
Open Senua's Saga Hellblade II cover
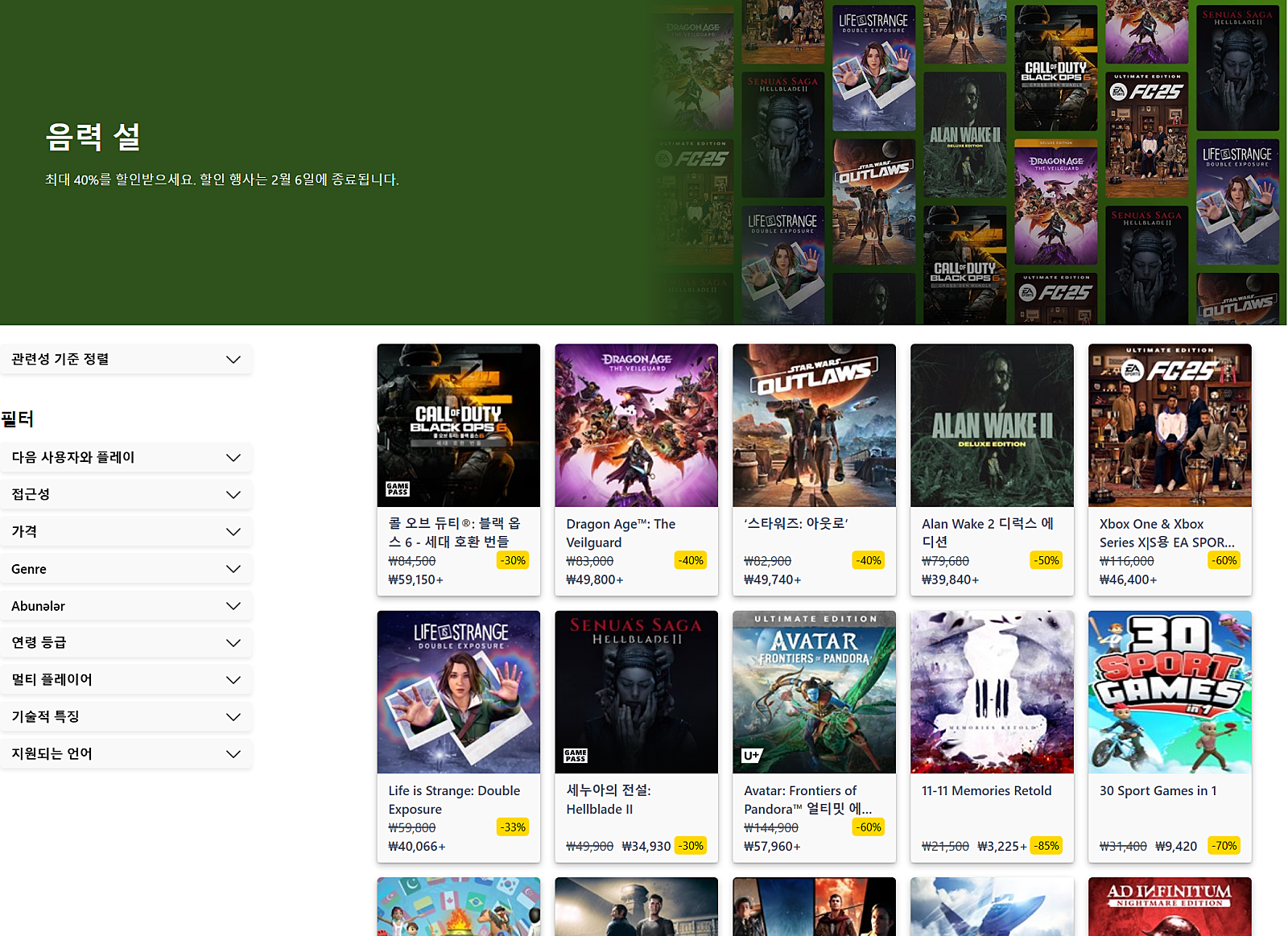[x=637, y=692]
